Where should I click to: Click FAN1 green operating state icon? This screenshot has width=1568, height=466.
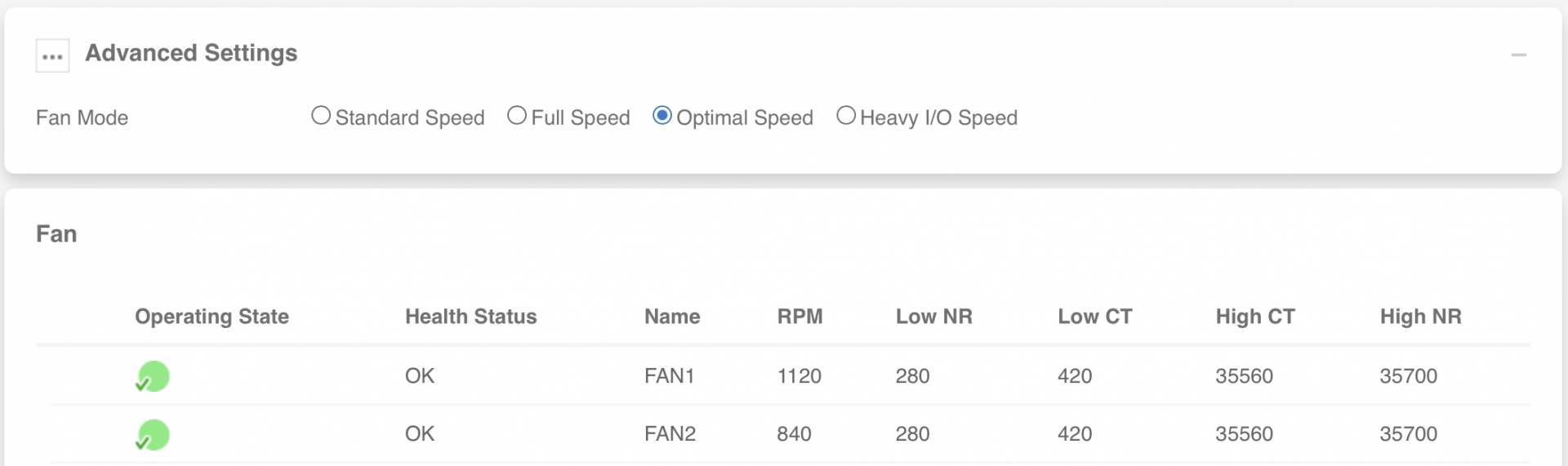tap(153, 376)
